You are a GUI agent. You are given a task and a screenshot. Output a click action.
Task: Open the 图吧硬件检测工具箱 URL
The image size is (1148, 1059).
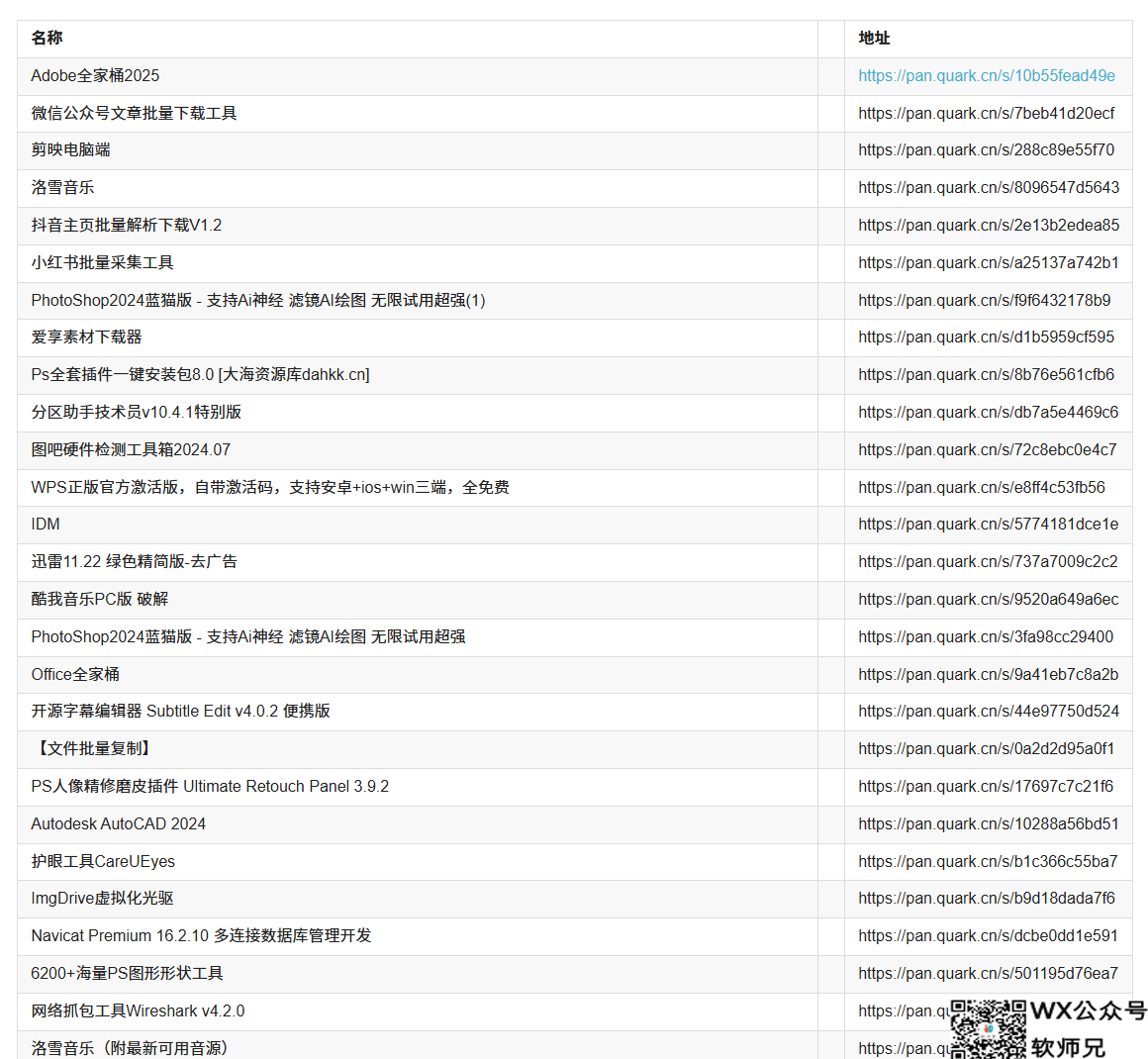988,449
